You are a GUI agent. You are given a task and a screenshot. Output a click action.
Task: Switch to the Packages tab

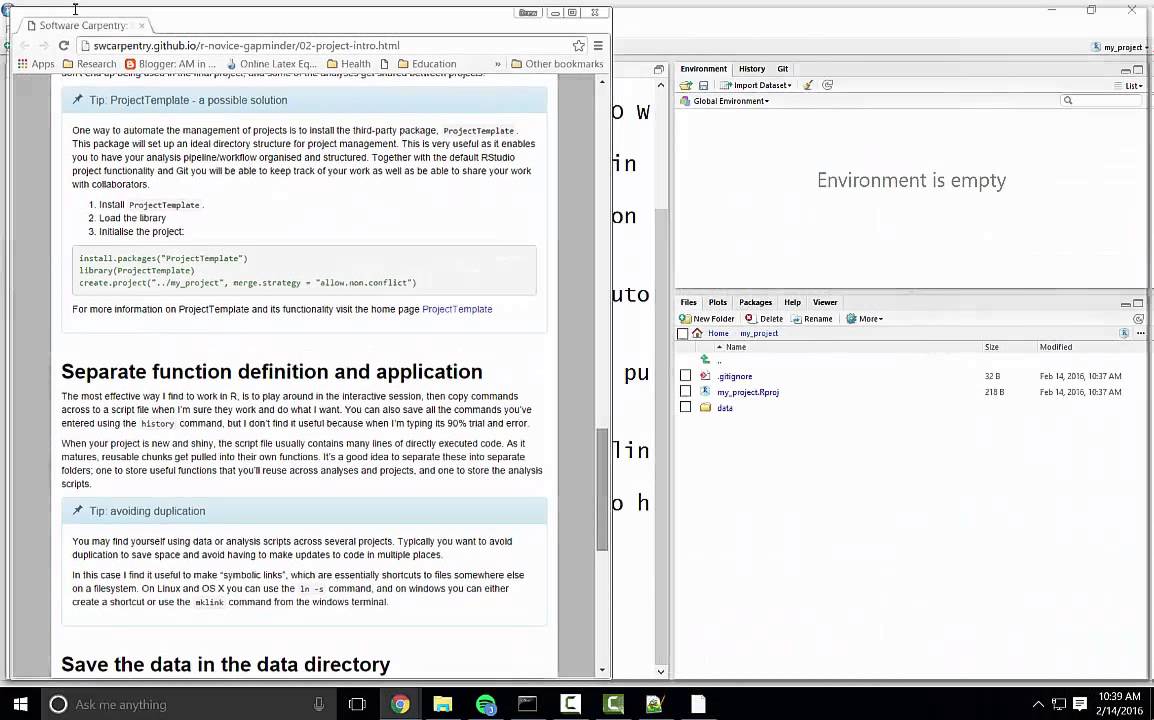coord(755,302)
